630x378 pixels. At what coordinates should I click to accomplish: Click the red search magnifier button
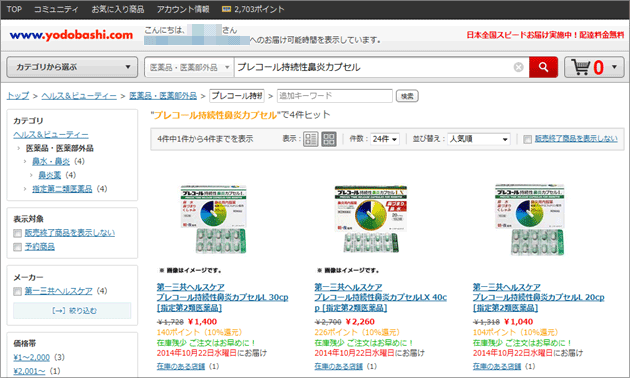coord(543,67)
